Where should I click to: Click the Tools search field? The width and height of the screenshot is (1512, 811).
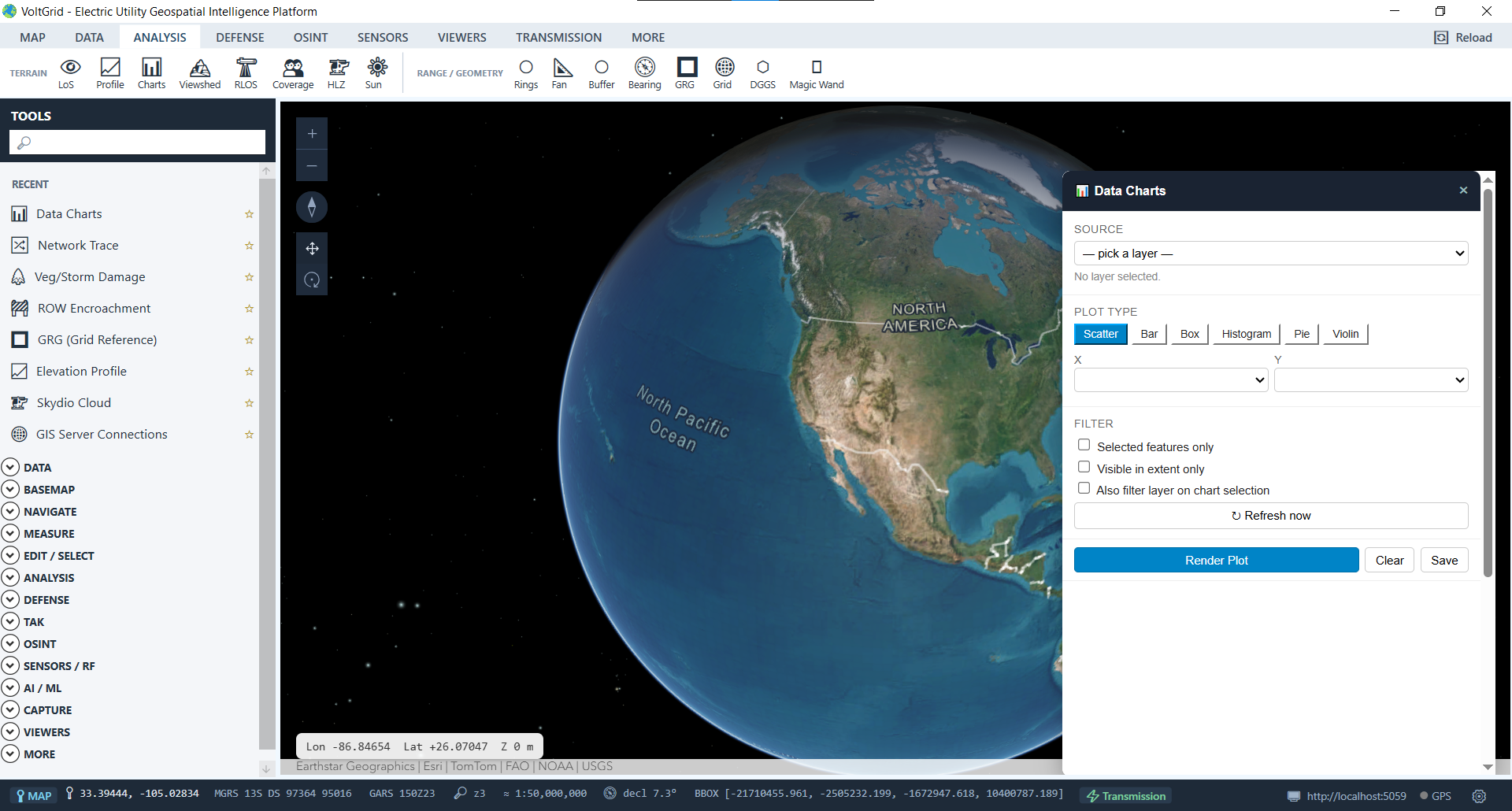tap(137, 143)
